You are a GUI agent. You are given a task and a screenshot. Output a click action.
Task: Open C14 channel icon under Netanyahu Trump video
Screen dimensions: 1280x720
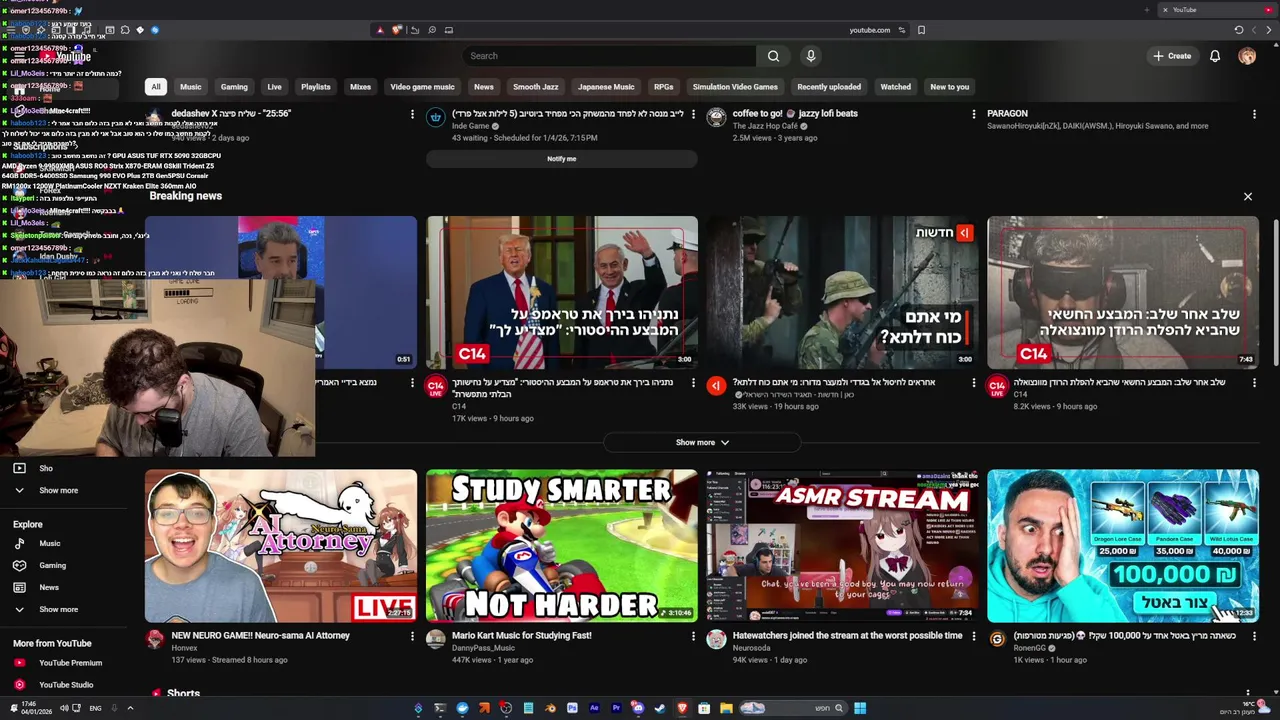(x=435, y=386)
